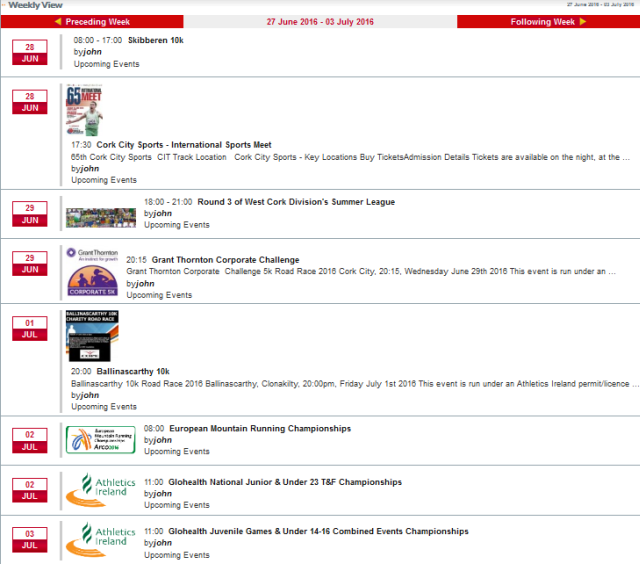Open Upcoming Events category under Cork City Sports

click(104, 180)
